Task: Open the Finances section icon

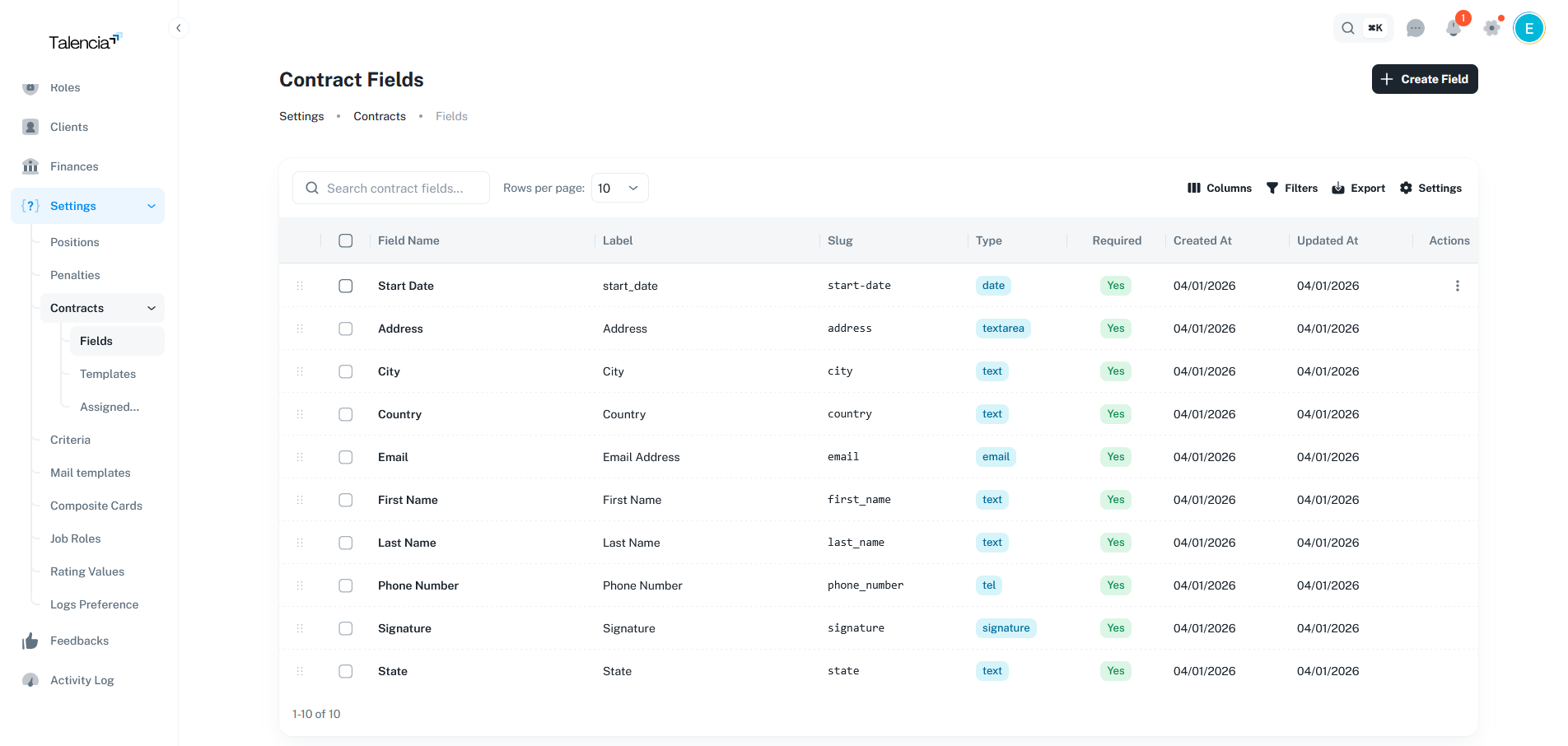Action: tap(30, 166)
